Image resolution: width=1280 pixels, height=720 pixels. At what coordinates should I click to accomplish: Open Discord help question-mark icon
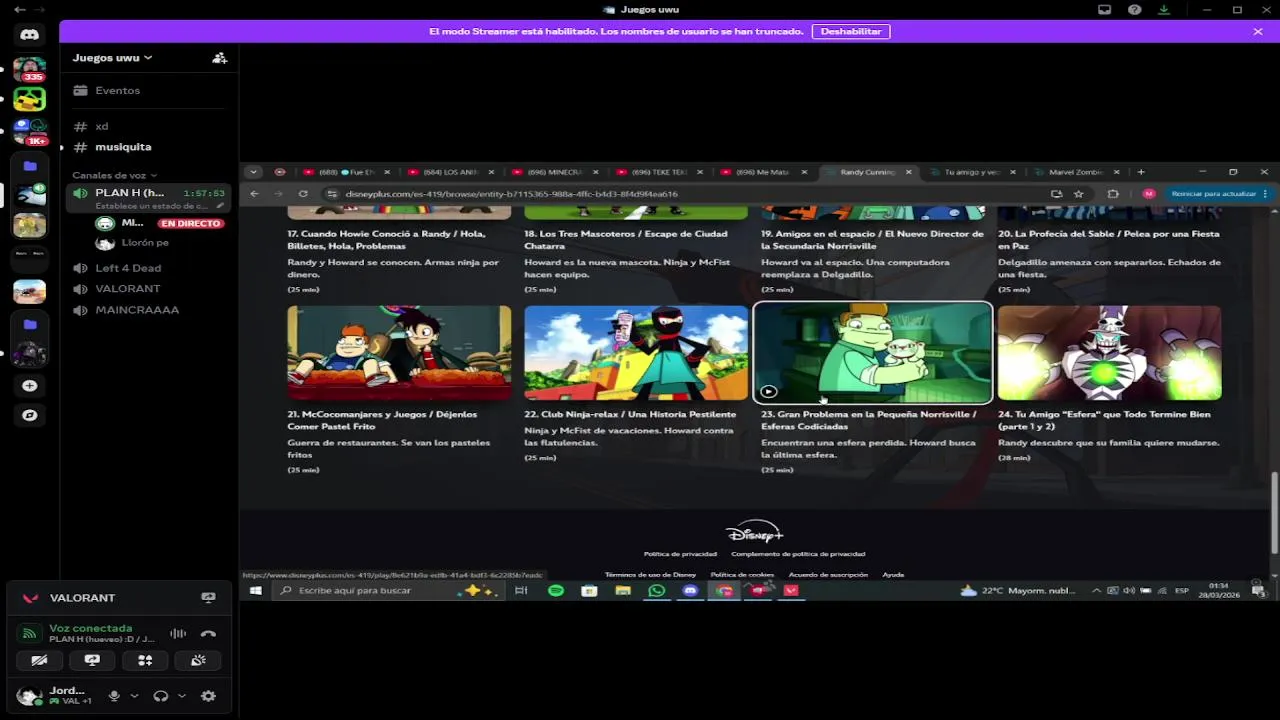1134,9
